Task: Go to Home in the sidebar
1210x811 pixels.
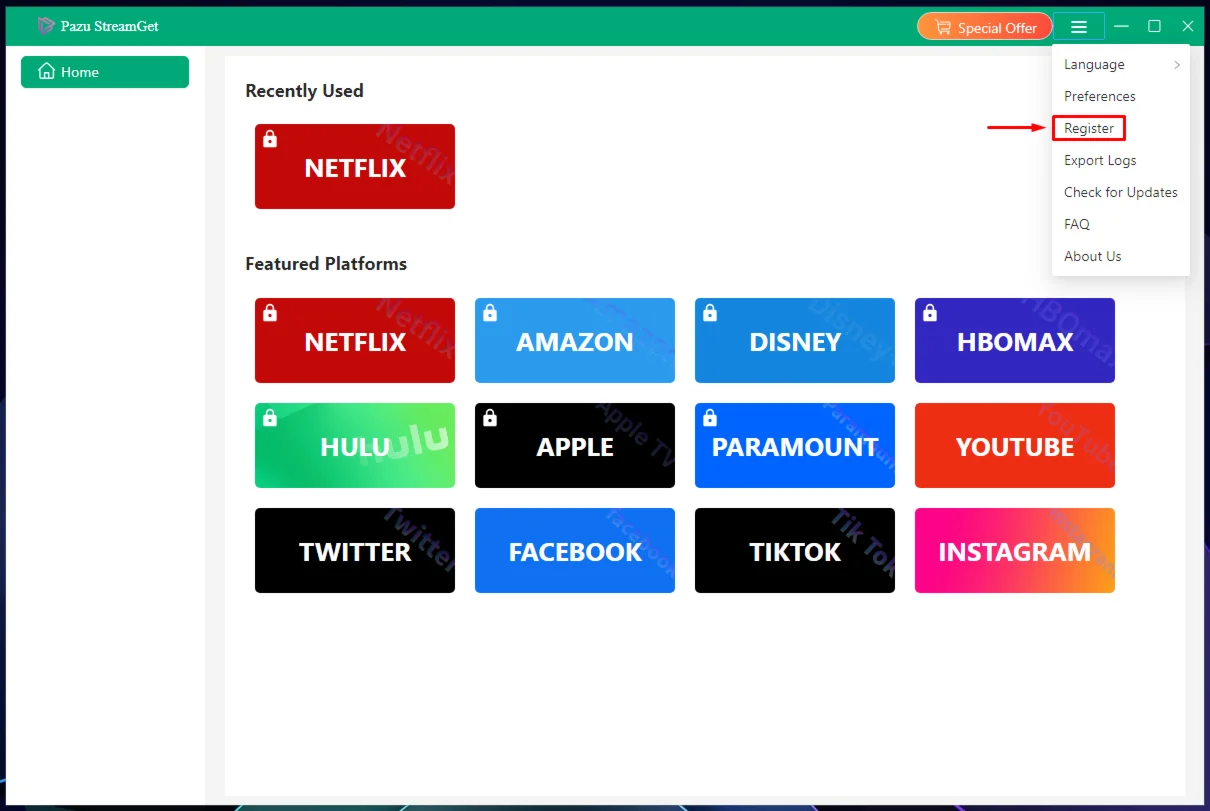Action: [105, 72]
